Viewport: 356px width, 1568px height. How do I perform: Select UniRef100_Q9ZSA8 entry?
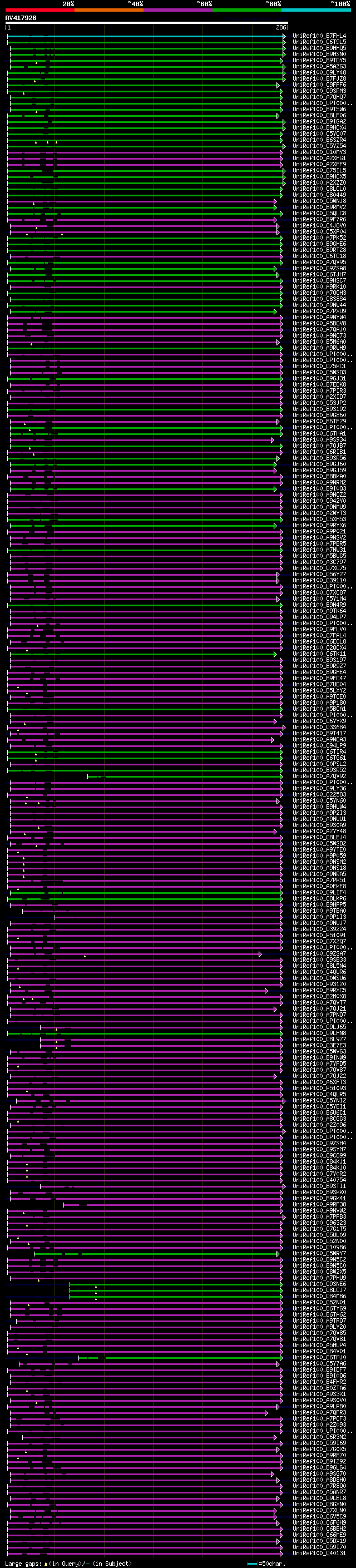click(319, 269)
